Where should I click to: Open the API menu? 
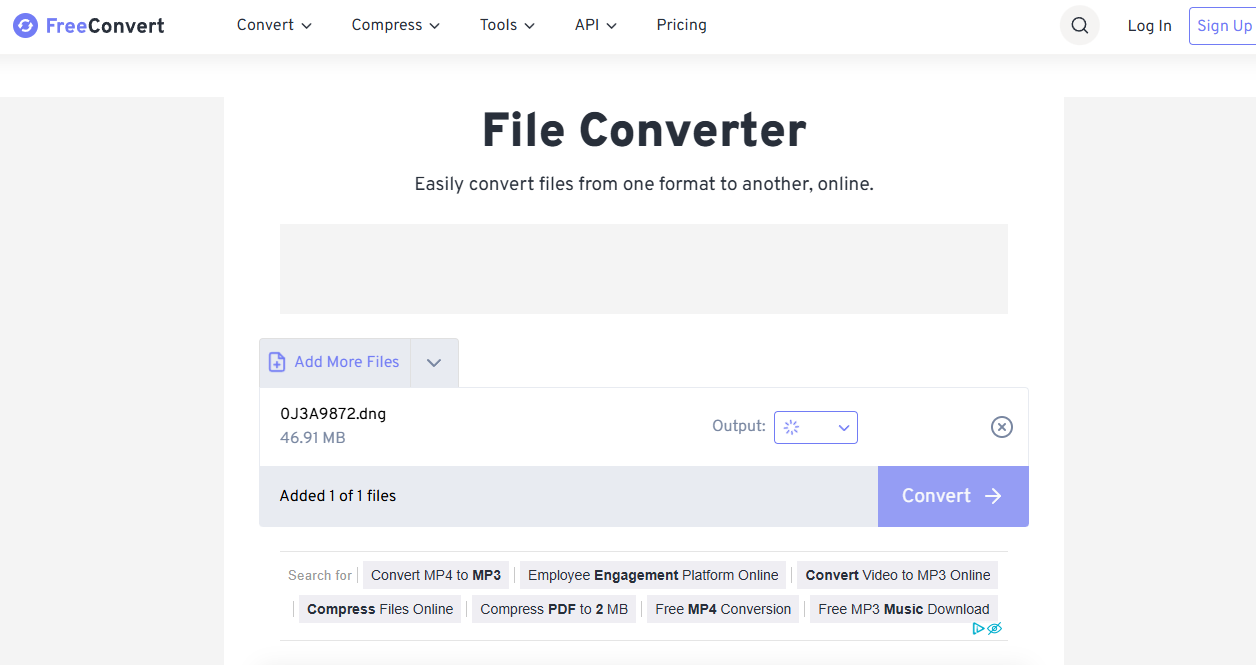(596, 25)
